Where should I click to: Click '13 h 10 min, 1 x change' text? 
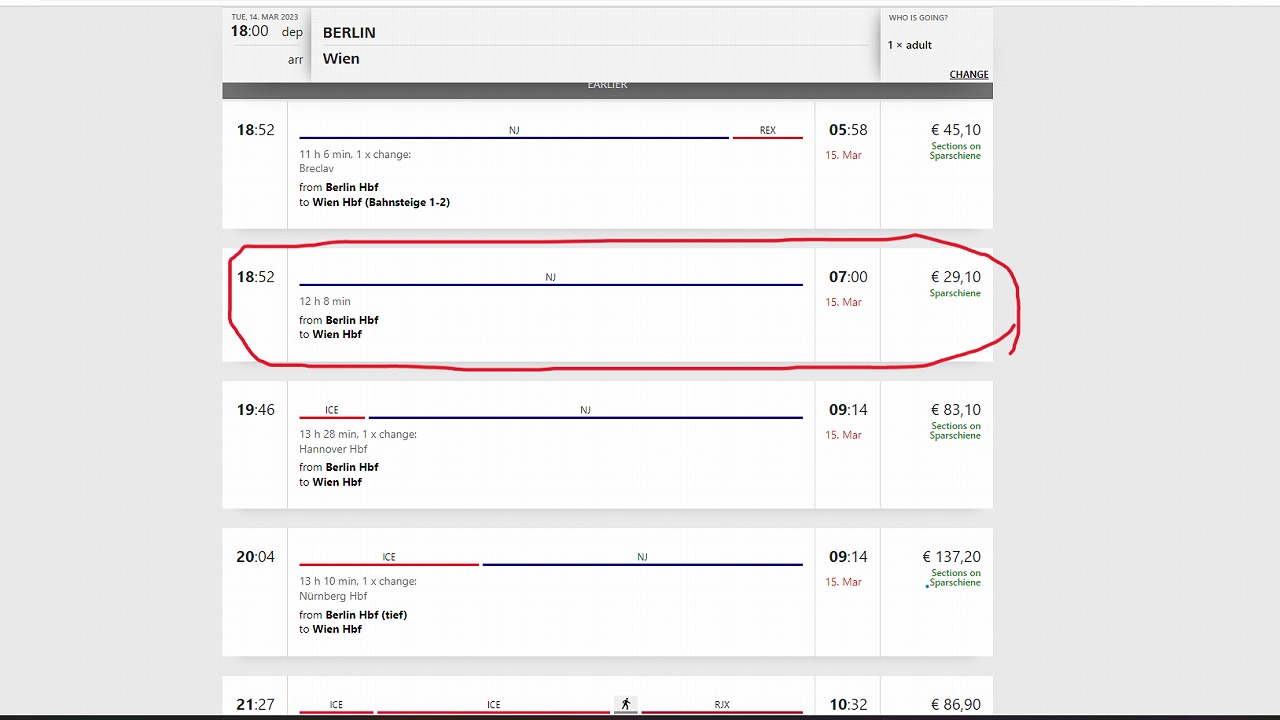(358, 581)
